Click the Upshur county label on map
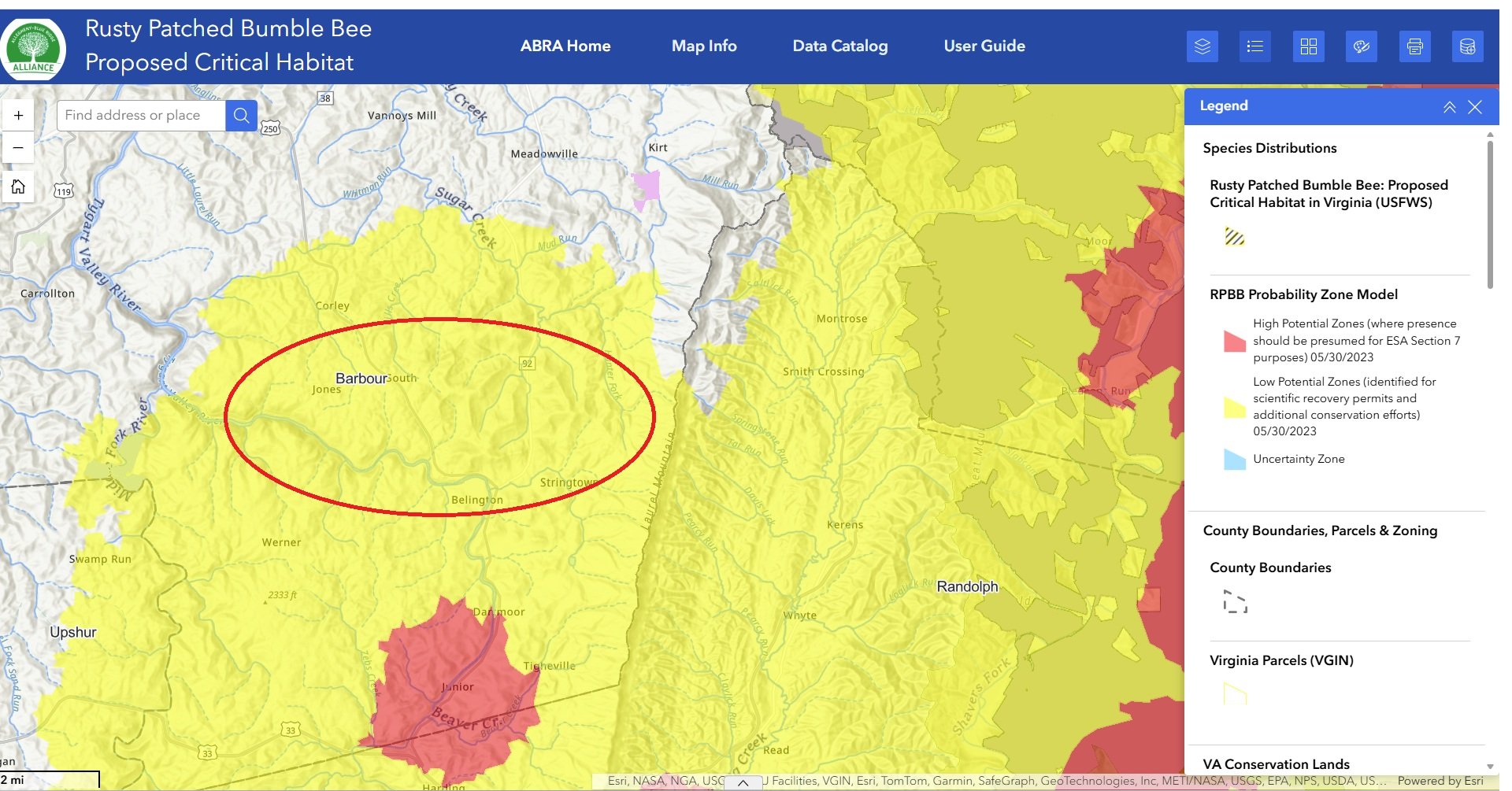Screen dimensions: 1512x791 click(73, 632)
